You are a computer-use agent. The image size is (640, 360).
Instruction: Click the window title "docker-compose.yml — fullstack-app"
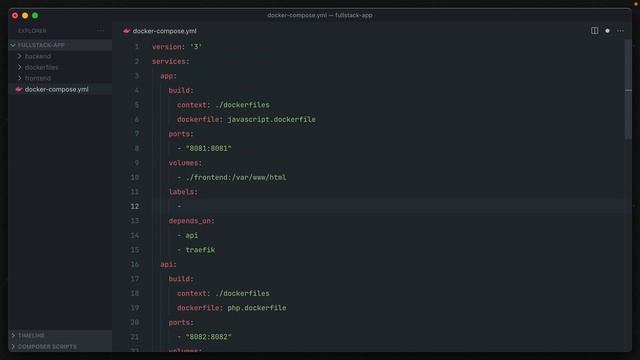click(320, 15)
